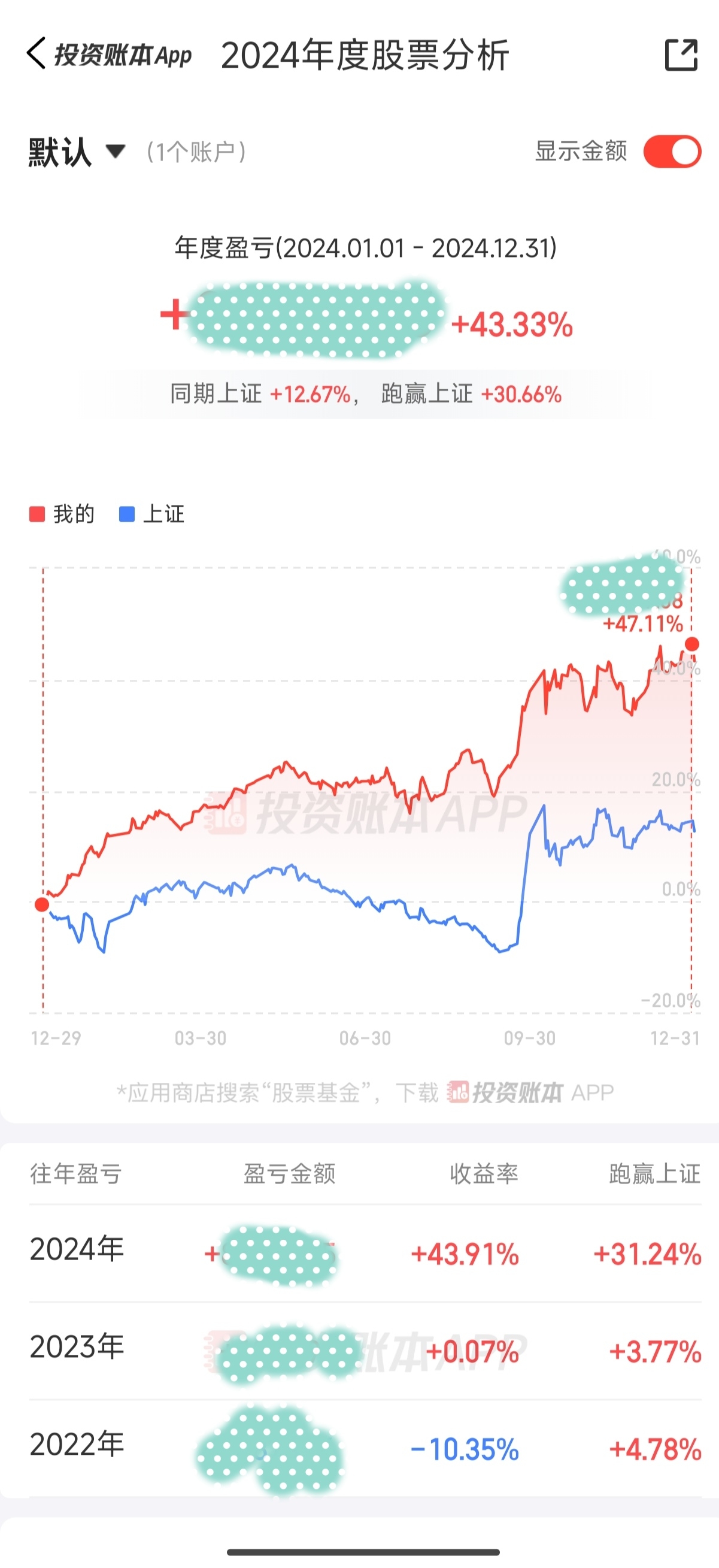This screenshot has height=1568, width=719.
Task: Tap the back arrow icon
Action: coord(37,53)
